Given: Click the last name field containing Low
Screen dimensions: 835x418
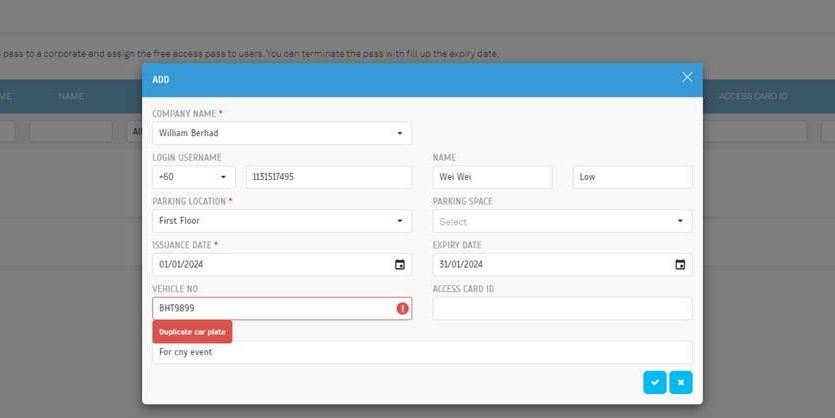Looking at the screenshot, I should tap(632, 177).
